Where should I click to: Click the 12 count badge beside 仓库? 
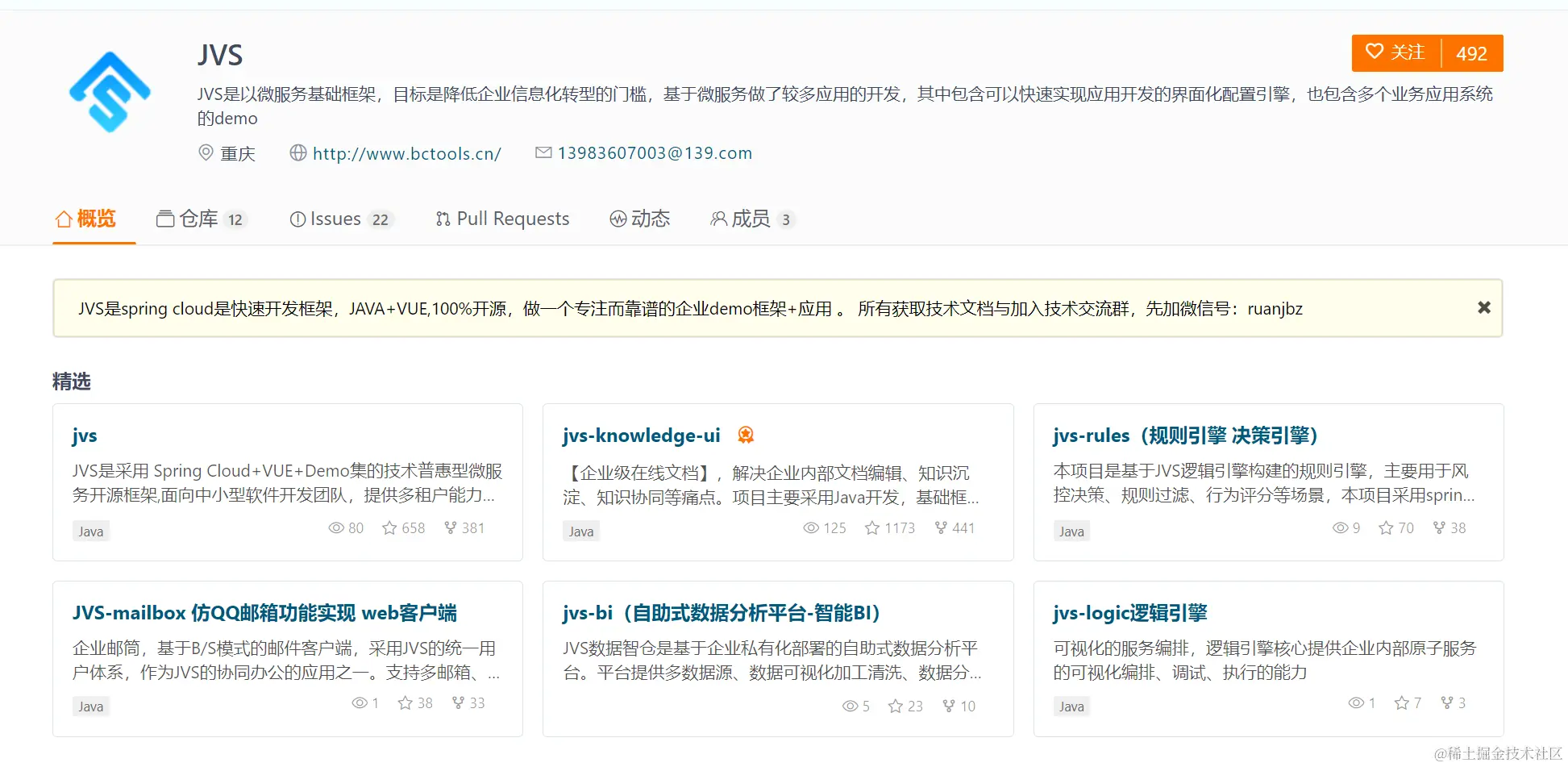tap(235, 219)
